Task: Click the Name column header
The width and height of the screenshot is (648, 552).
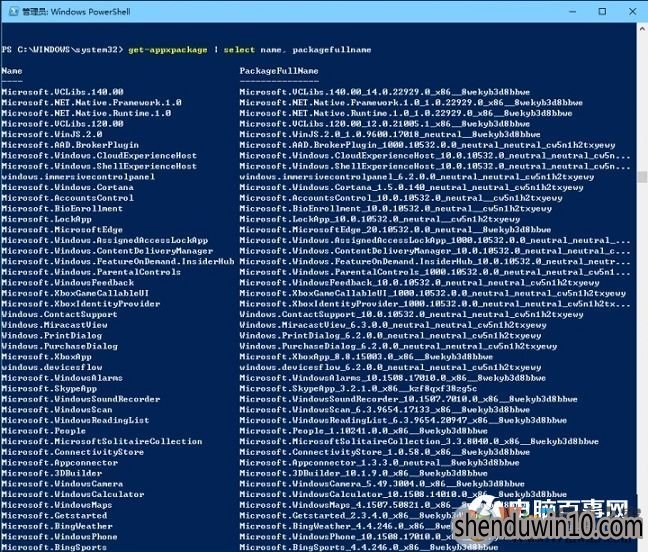Action: (x=12, y=71)
